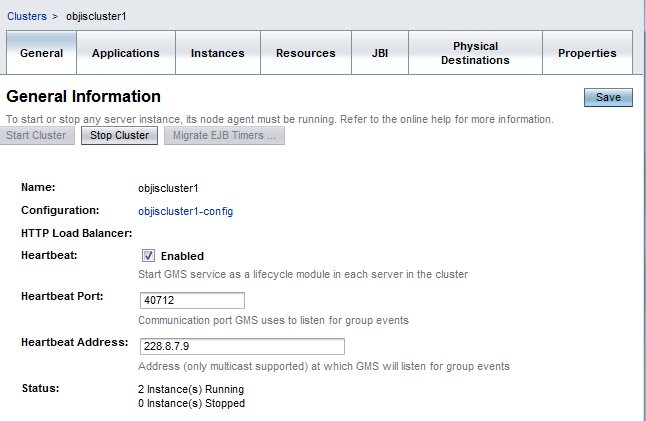Open the JBI tab
Image resolution: width=646 pixels, height=421 pixels.
click(380, 53)
